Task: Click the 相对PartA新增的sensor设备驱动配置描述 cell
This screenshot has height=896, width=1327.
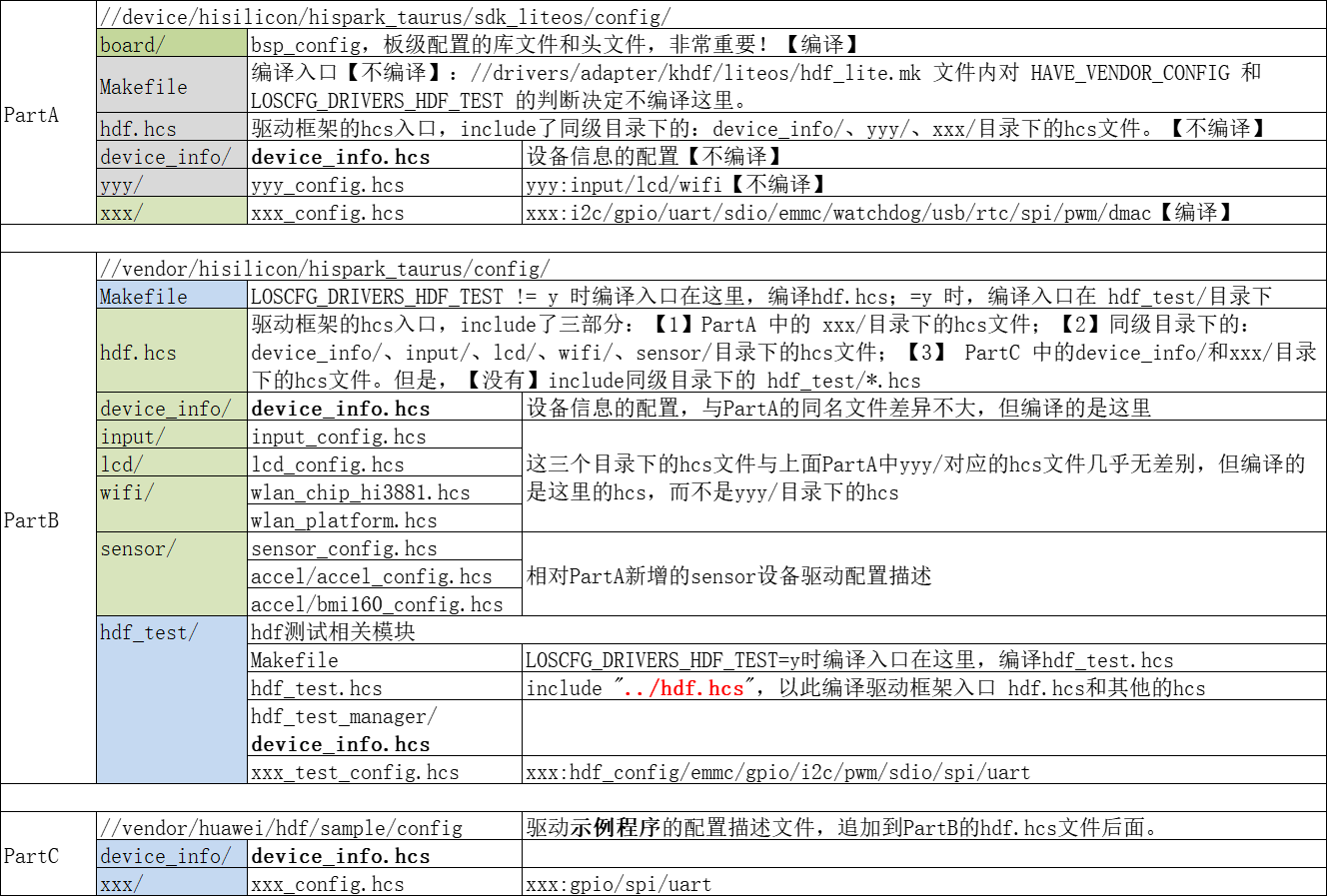Action: [924, 574]
